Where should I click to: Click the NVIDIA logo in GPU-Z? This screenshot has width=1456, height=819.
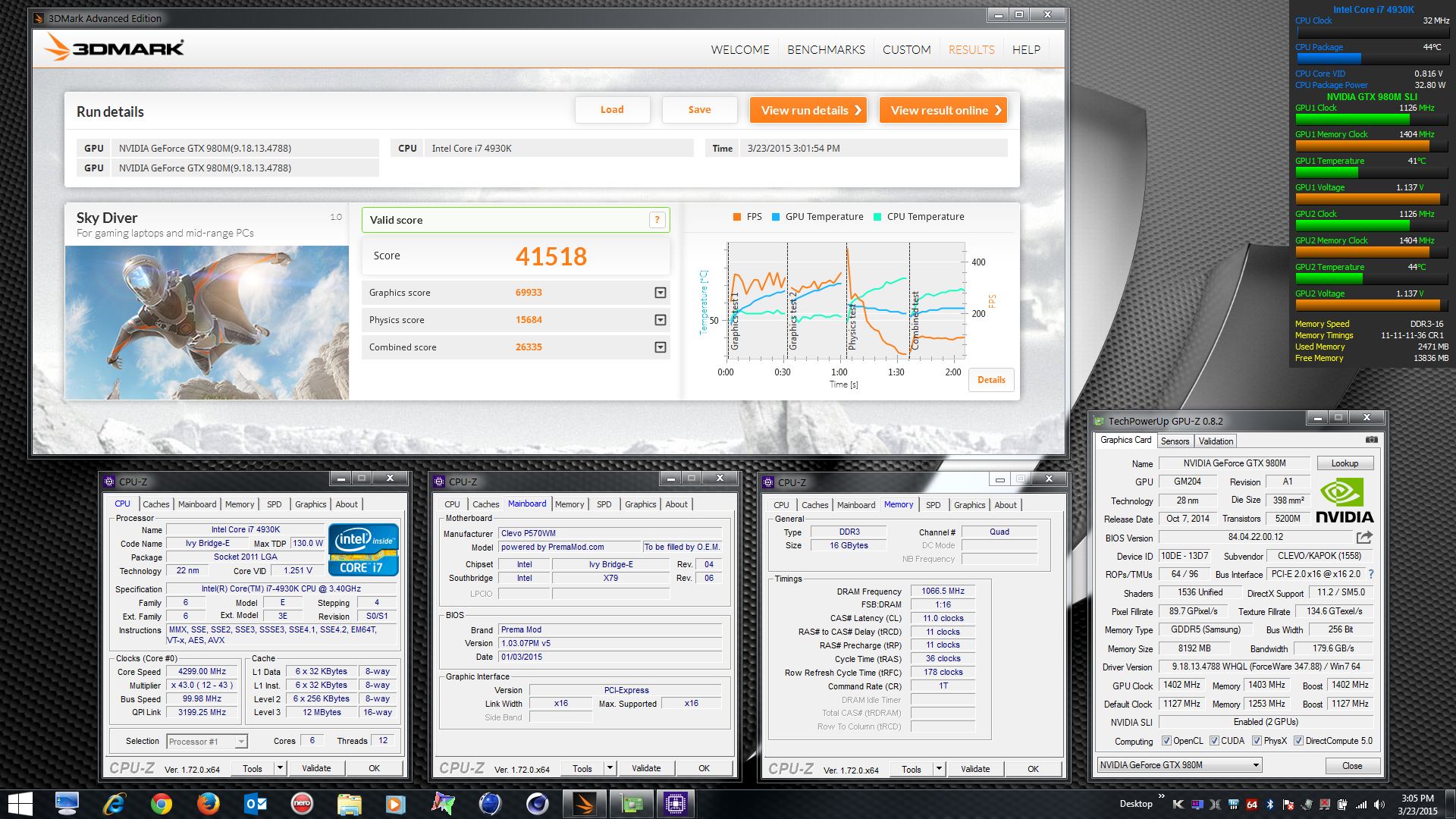pos(1344,500)
